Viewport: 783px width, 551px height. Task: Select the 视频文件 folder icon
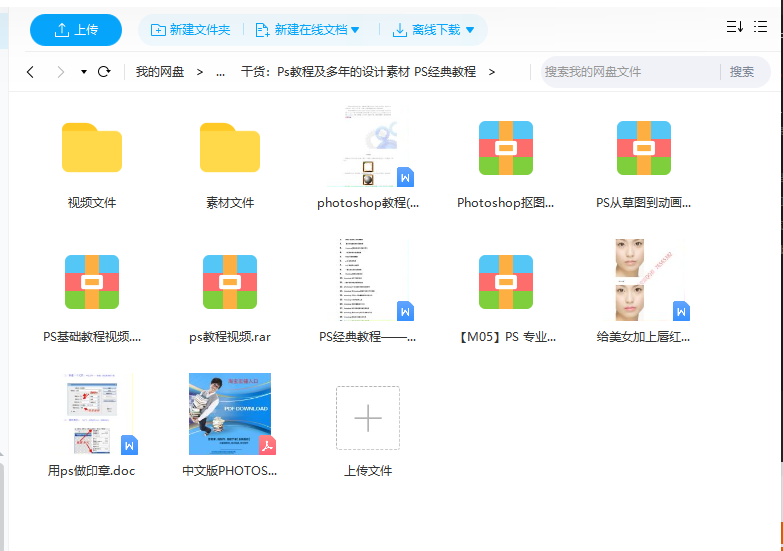pyautogui.click(x=92, y=147)
